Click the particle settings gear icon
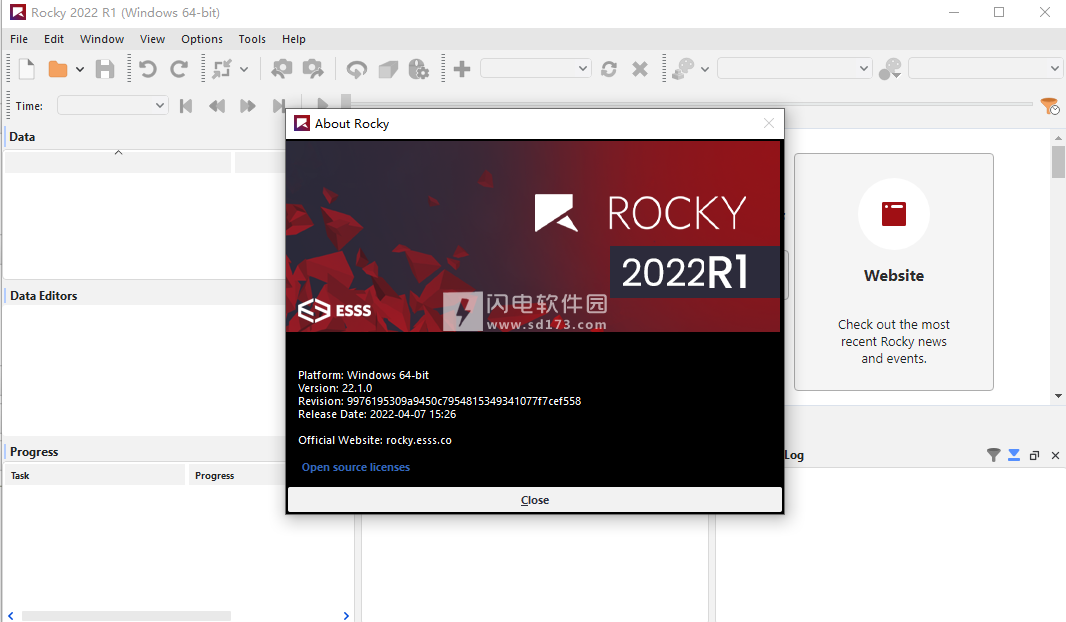1066x622 pixels. pyautogui.click(x=419, y=69)
